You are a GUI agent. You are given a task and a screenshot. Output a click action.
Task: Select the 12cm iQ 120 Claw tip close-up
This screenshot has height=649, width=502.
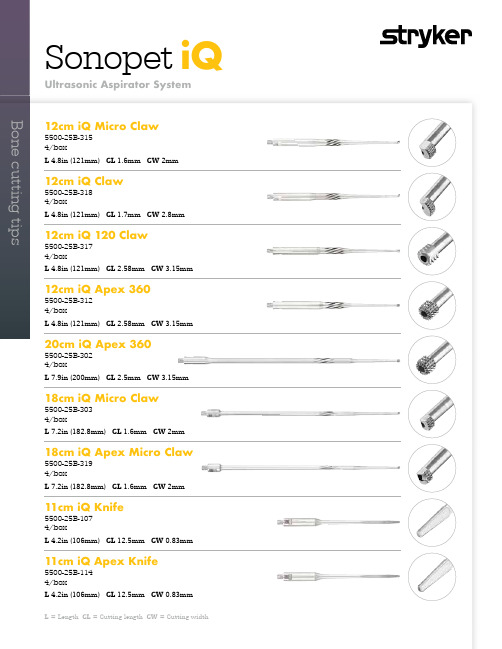(432, 251)
